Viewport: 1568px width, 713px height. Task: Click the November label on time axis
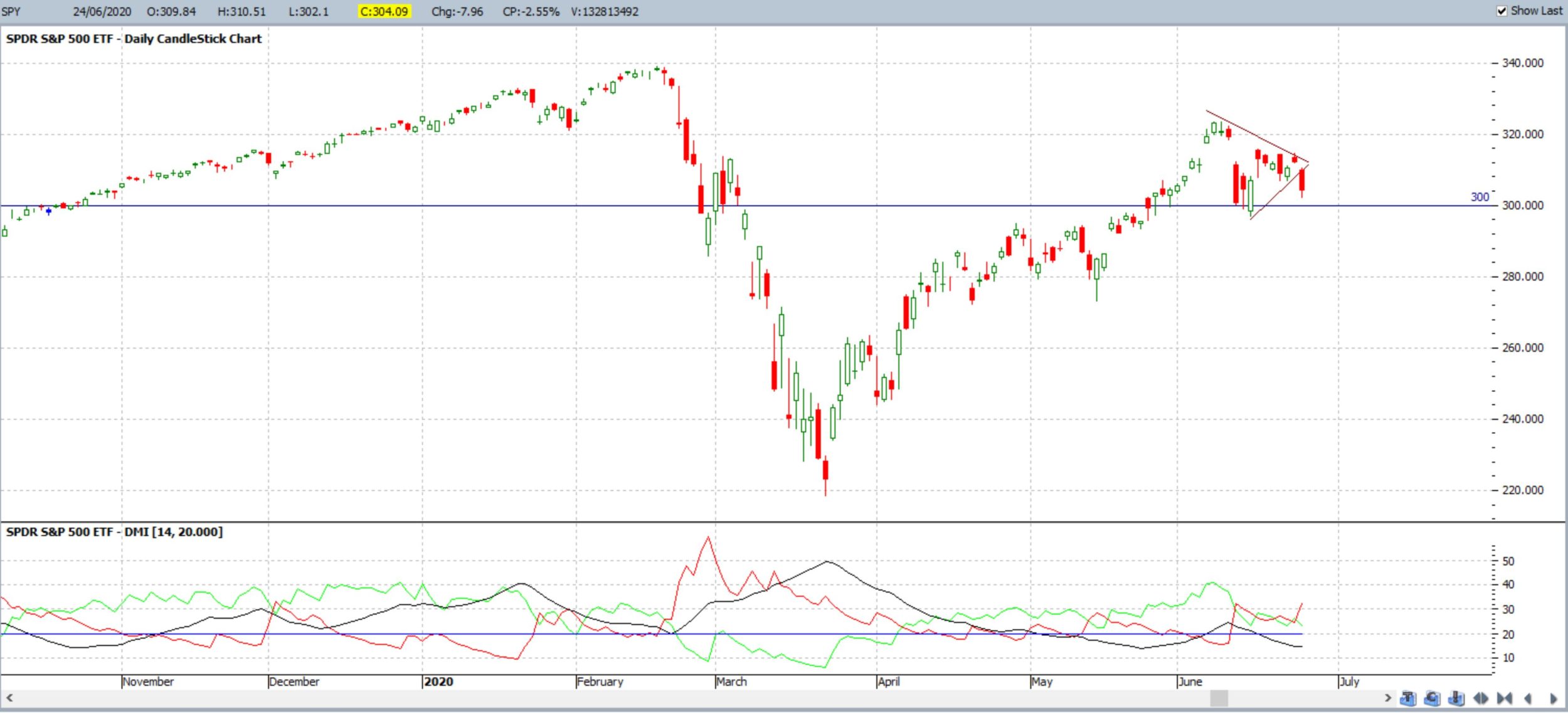(148, 682)
